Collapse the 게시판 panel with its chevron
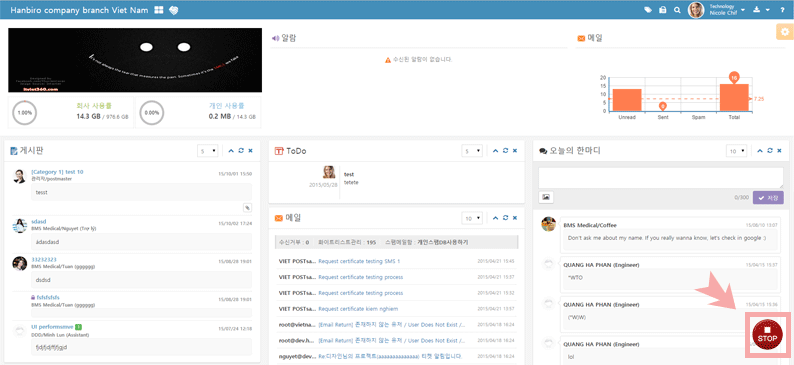794x365 pixels. (231, 150)
